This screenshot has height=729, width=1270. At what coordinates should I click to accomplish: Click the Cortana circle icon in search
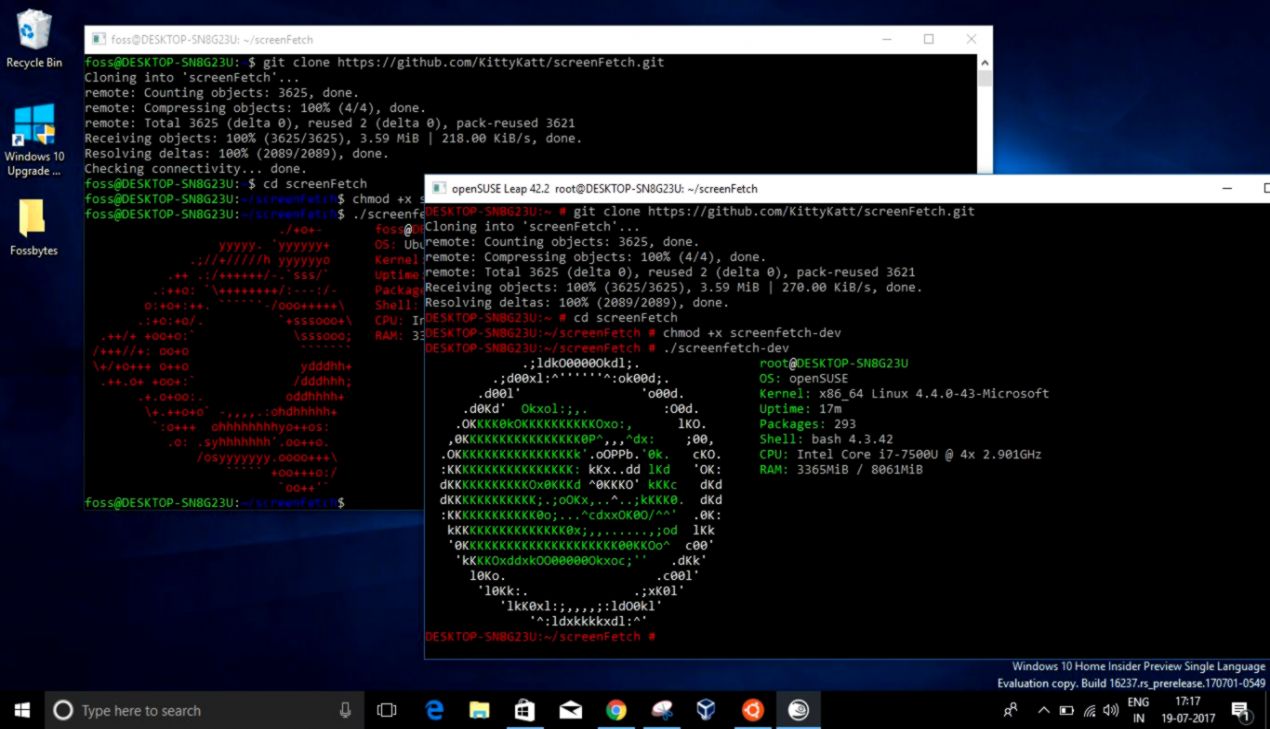coord(63,710)
